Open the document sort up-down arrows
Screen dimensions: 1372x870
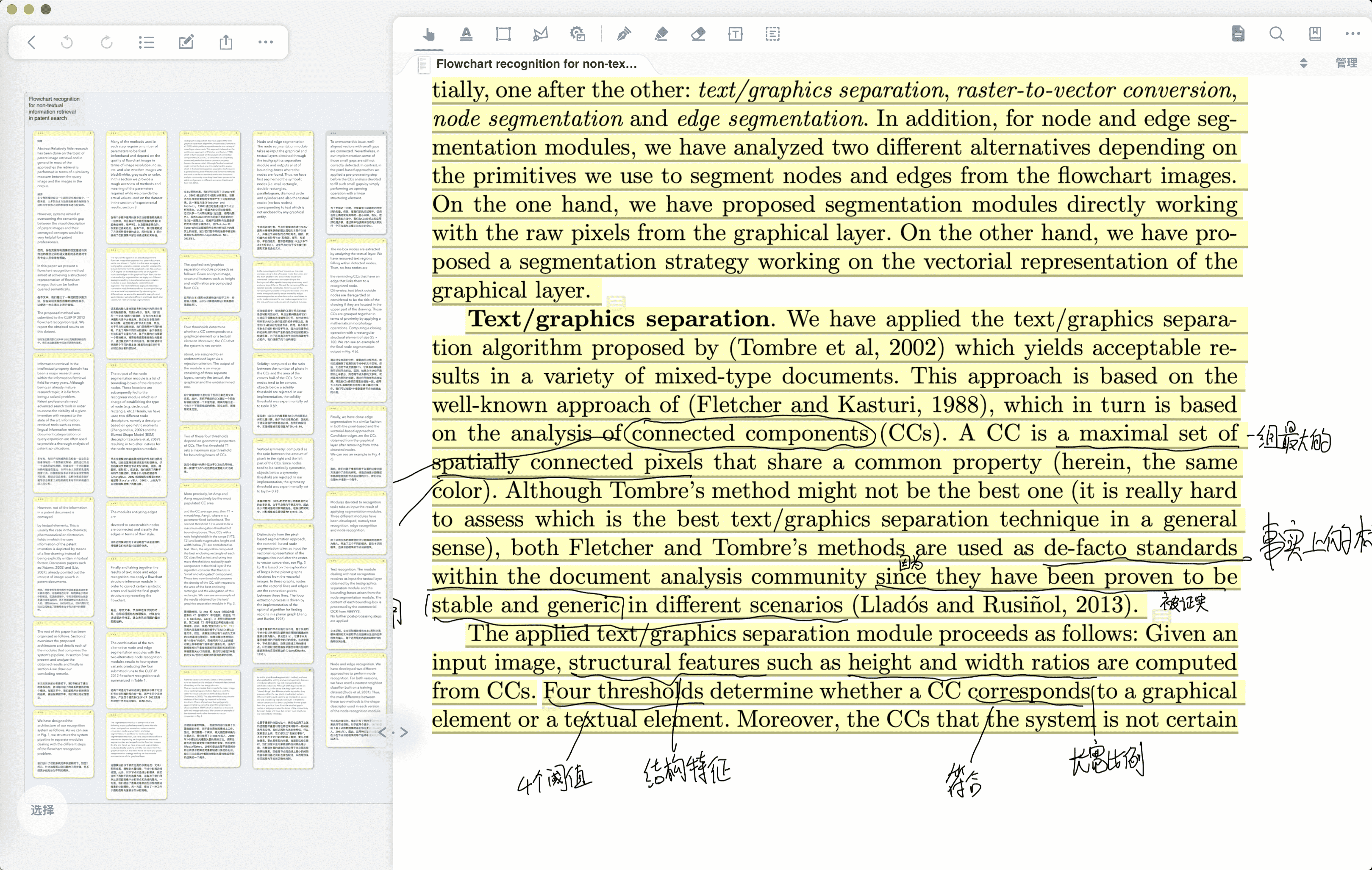pos(1304,63)
